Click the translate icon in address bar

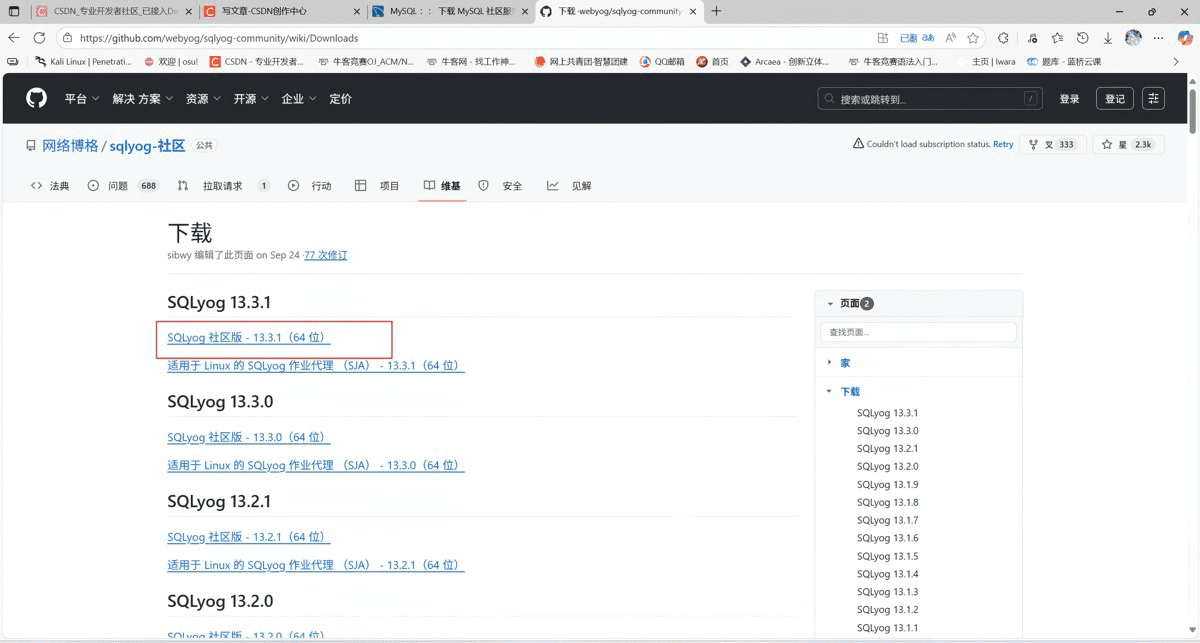[x=928, y=38]
